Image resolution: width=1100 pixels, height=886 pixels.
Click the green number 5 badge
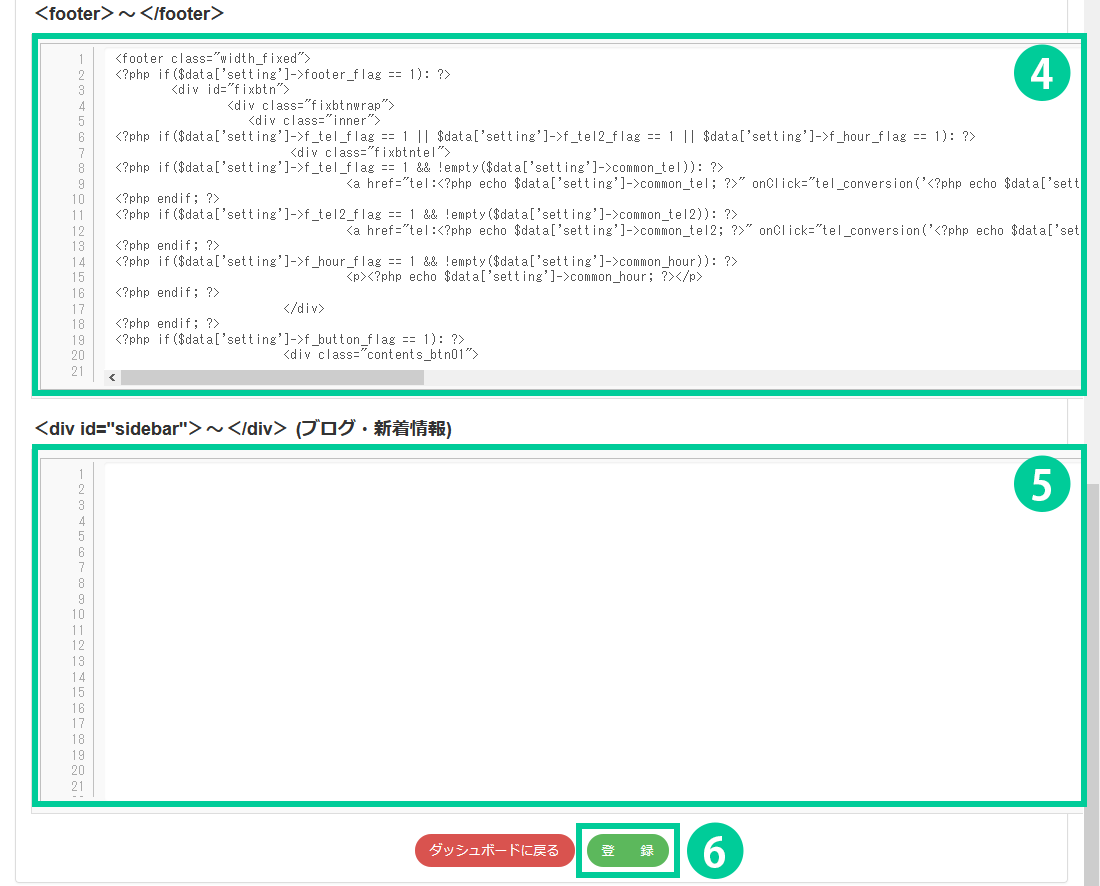tap(1042, 484)
